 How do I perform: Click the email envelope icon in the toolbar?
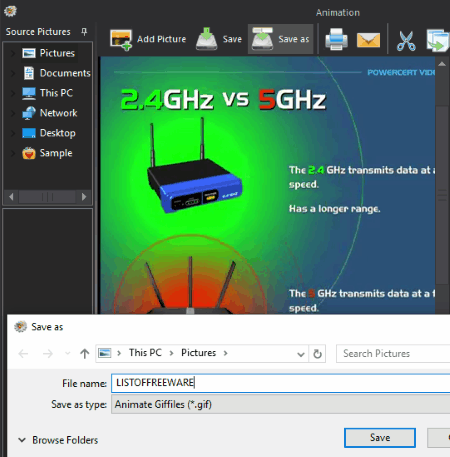368,40
